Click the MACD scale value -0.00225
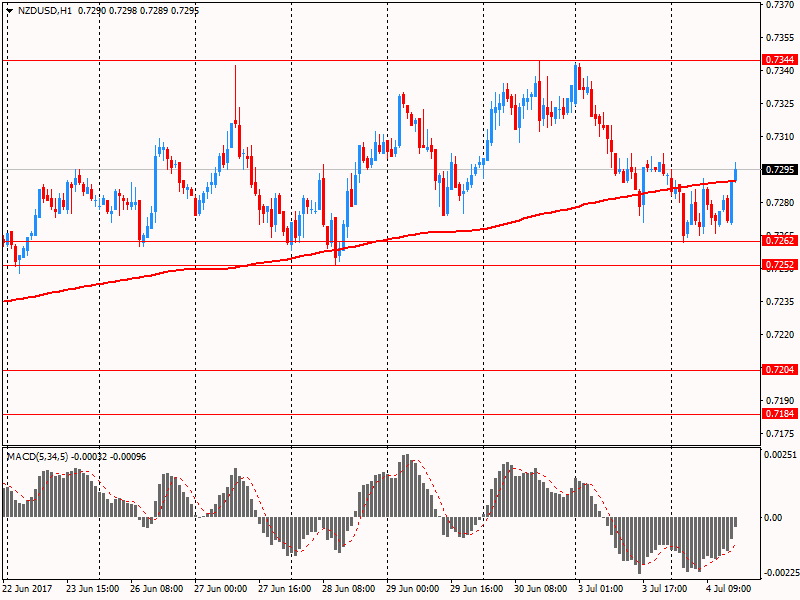 [780, 572]
